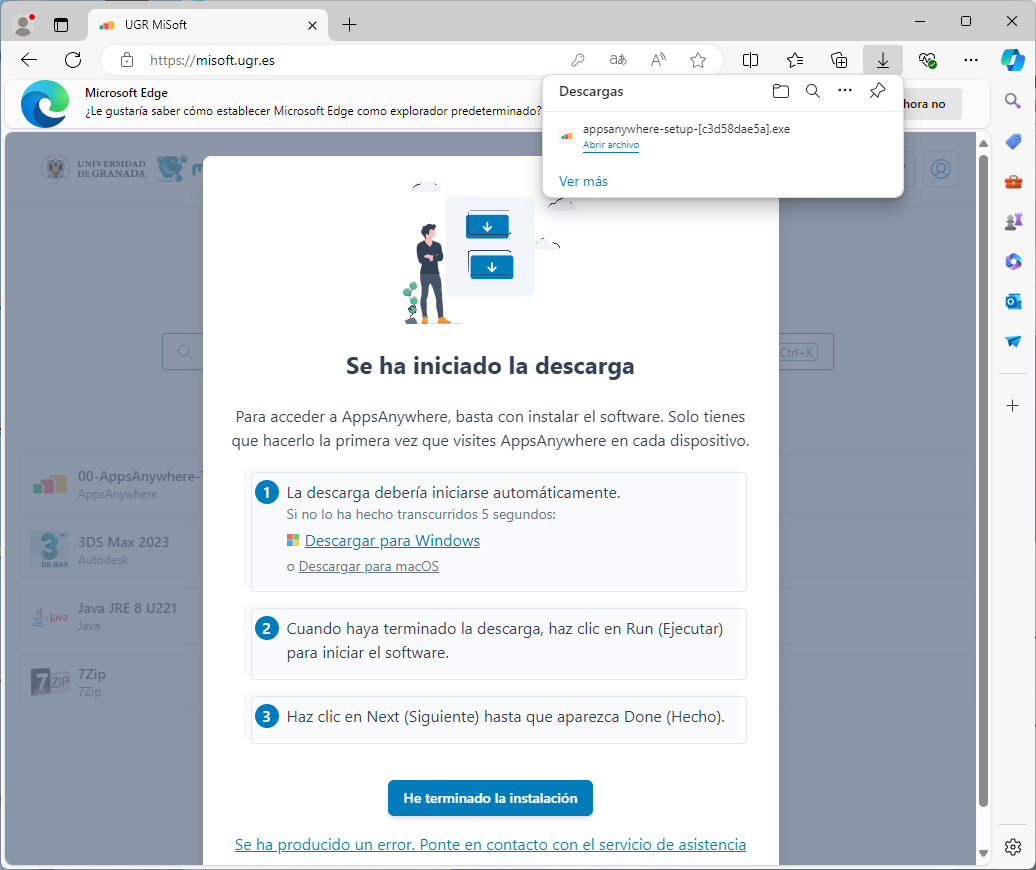Click He terminado la instalación button

point(490,798)
